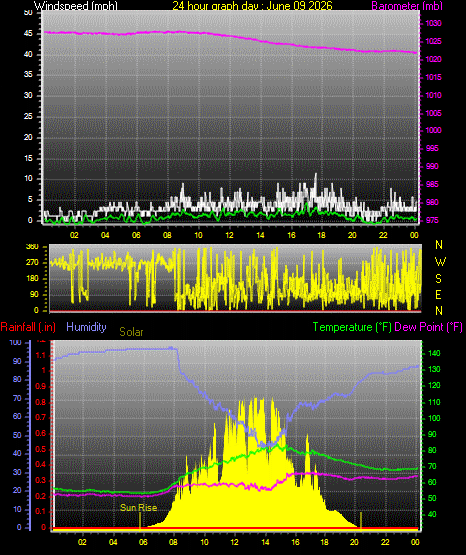Click the Windspeed (mph) axis title
This screenshot has height=555, width=466.
pyautogui.click(x=76, y=6)
